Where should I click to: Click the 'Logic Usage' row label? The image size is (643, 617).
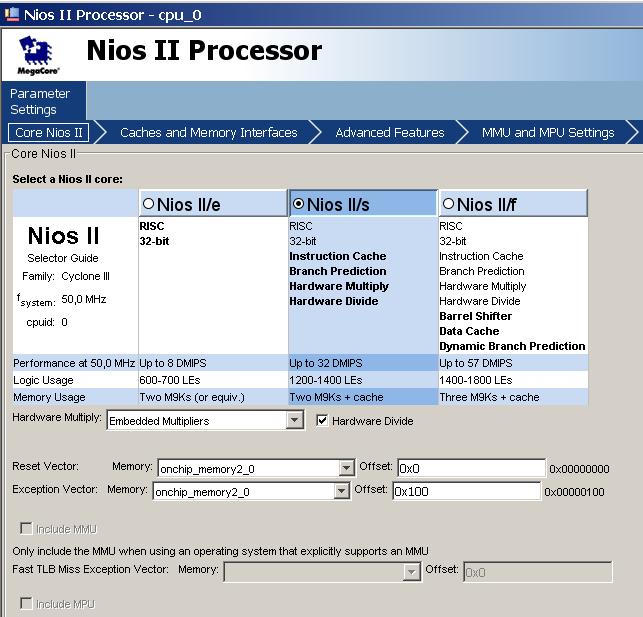coord(43,380)
